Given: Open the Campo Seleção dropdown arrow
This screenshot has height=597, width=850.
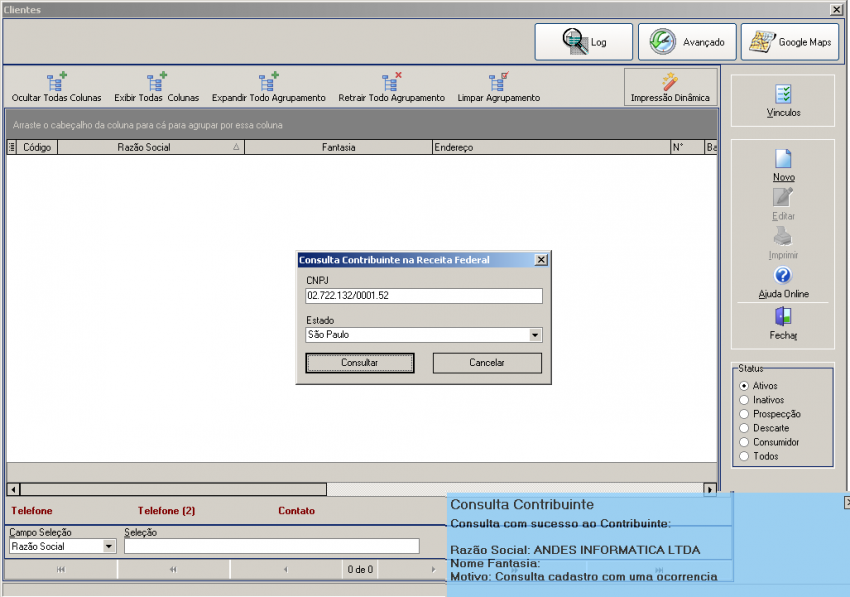Looking at the screenshot, I should click(x=108, y=546).
